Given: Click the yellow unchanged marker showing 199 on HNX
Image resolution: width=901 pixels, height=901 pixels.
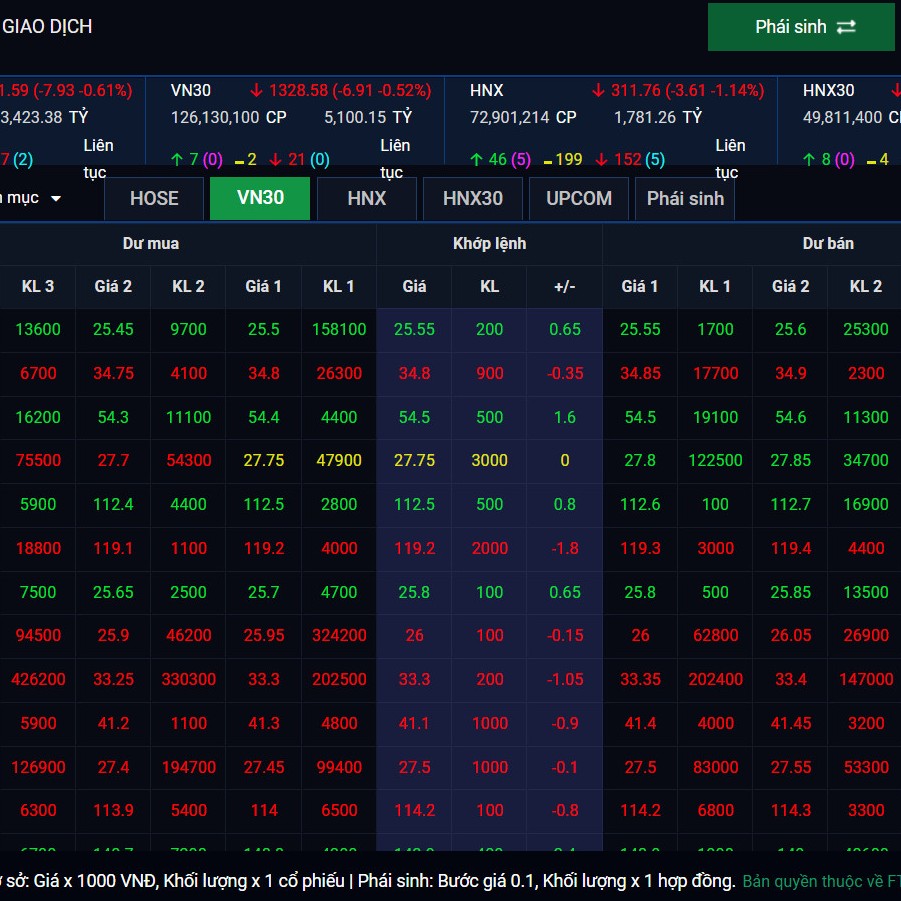Looking at the screenshot, I should [x=549, y=159].
